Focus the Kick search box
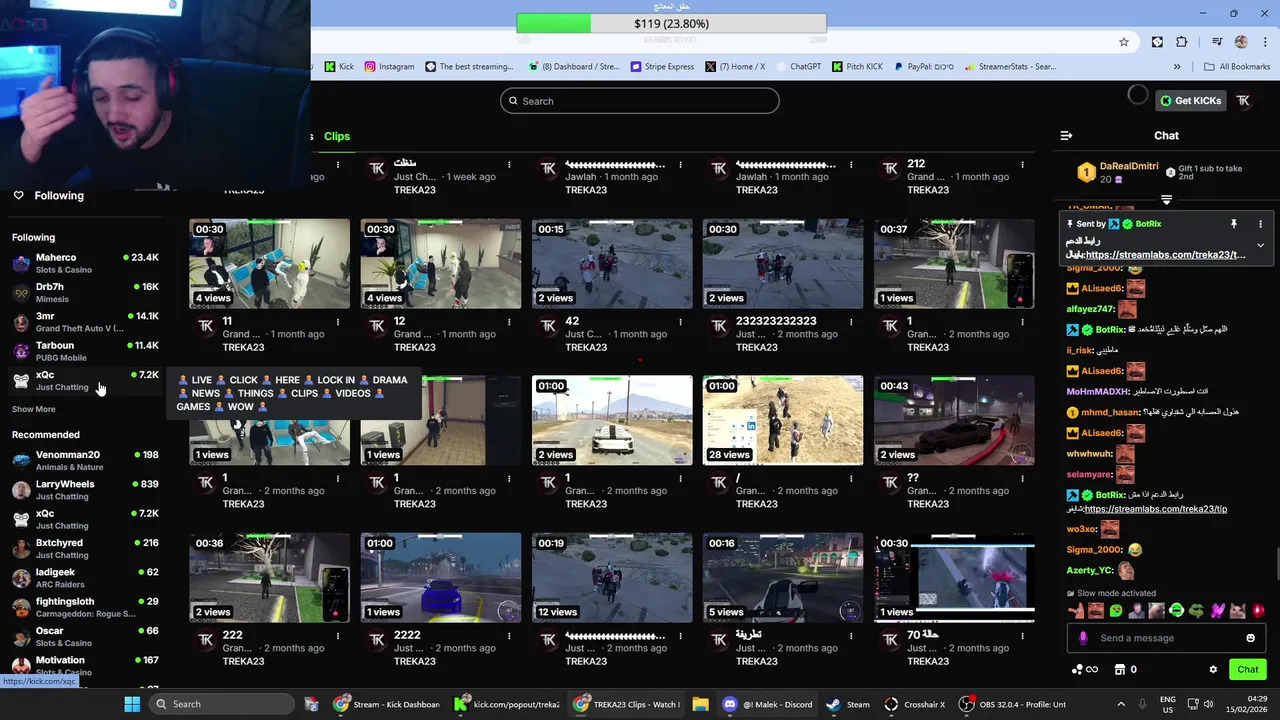The image size is (1280, 720). (x=640, y=101)
